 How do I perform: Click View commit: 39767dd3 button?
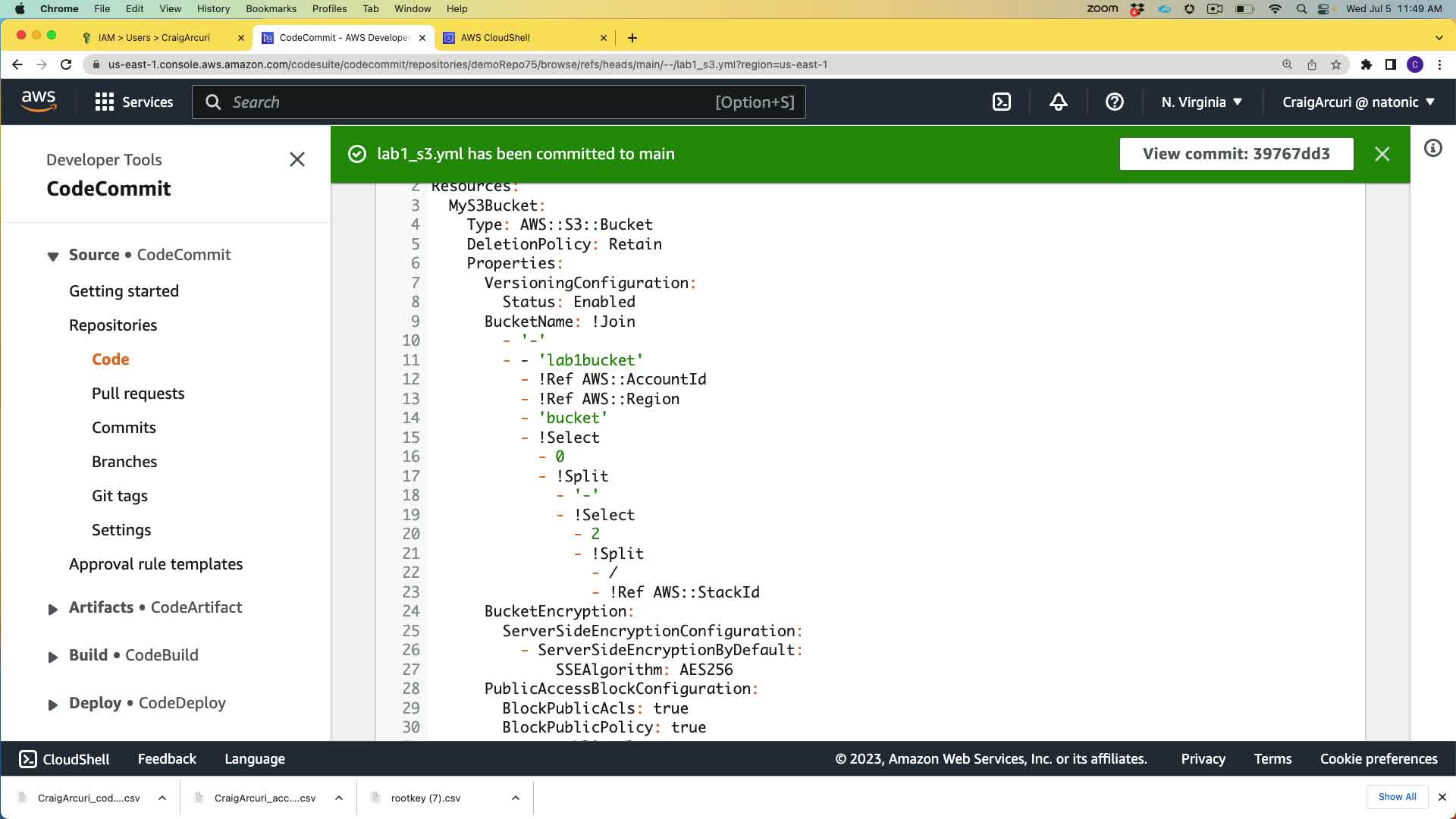(1236, 154)
